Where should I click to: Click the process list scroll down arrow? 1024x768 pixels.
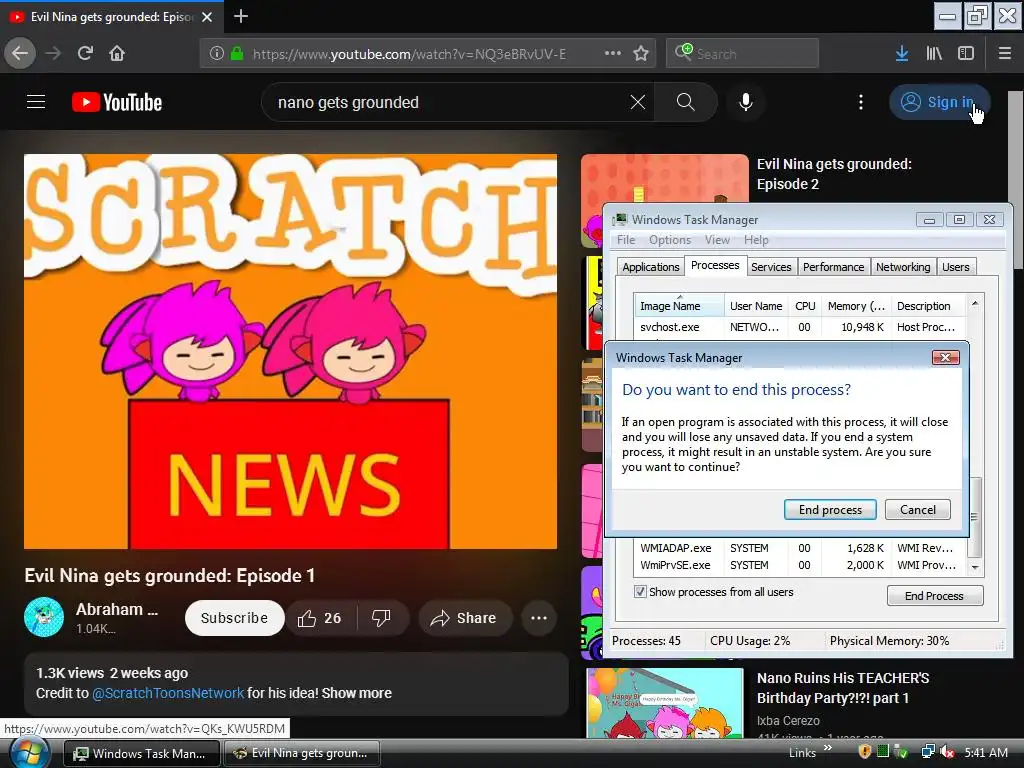[974, 568]
